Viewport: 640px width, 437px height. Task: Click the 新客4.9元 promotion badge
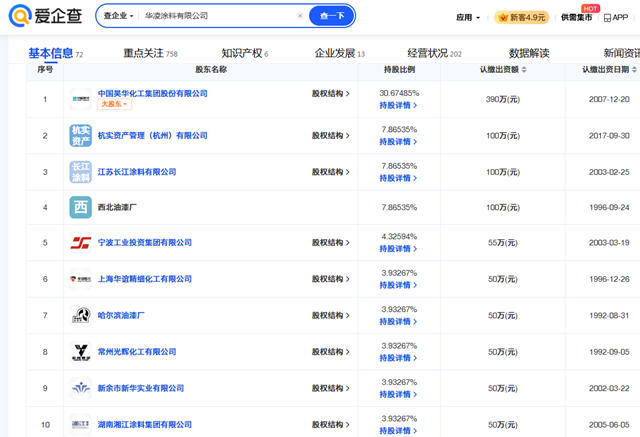click(x=522, y=18)
